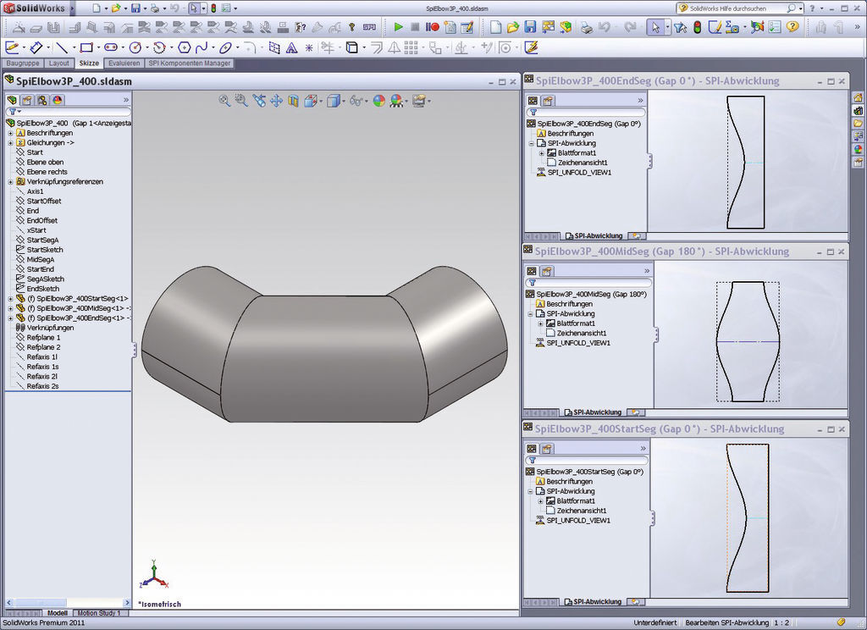Select the Modell tab at bottom
Screen dimensions: 867x630
click(x=57, y=613)
